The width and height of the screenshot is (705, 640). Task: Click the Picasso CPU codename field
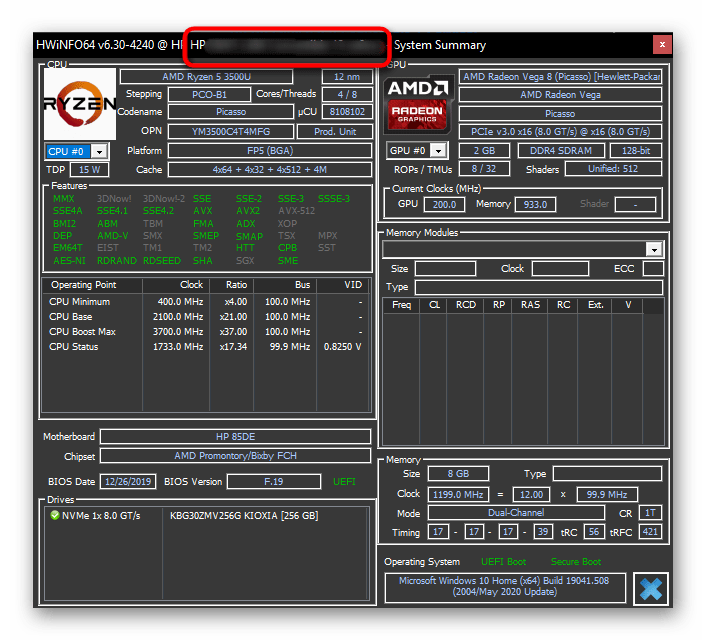[x=231, y=112]
